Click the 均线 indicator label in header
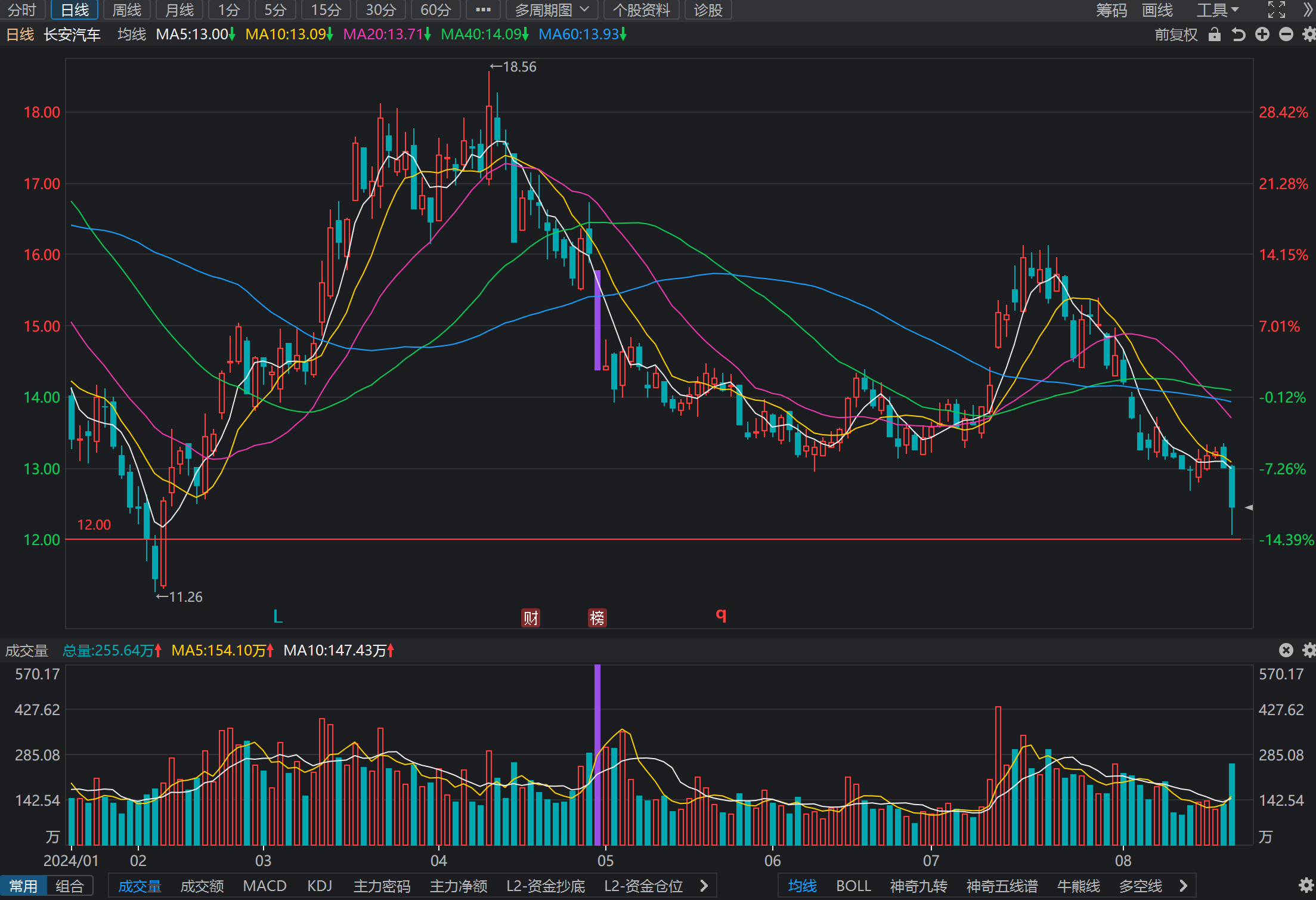Viewport: 1316px width, 900px height. tap(132, 35)
